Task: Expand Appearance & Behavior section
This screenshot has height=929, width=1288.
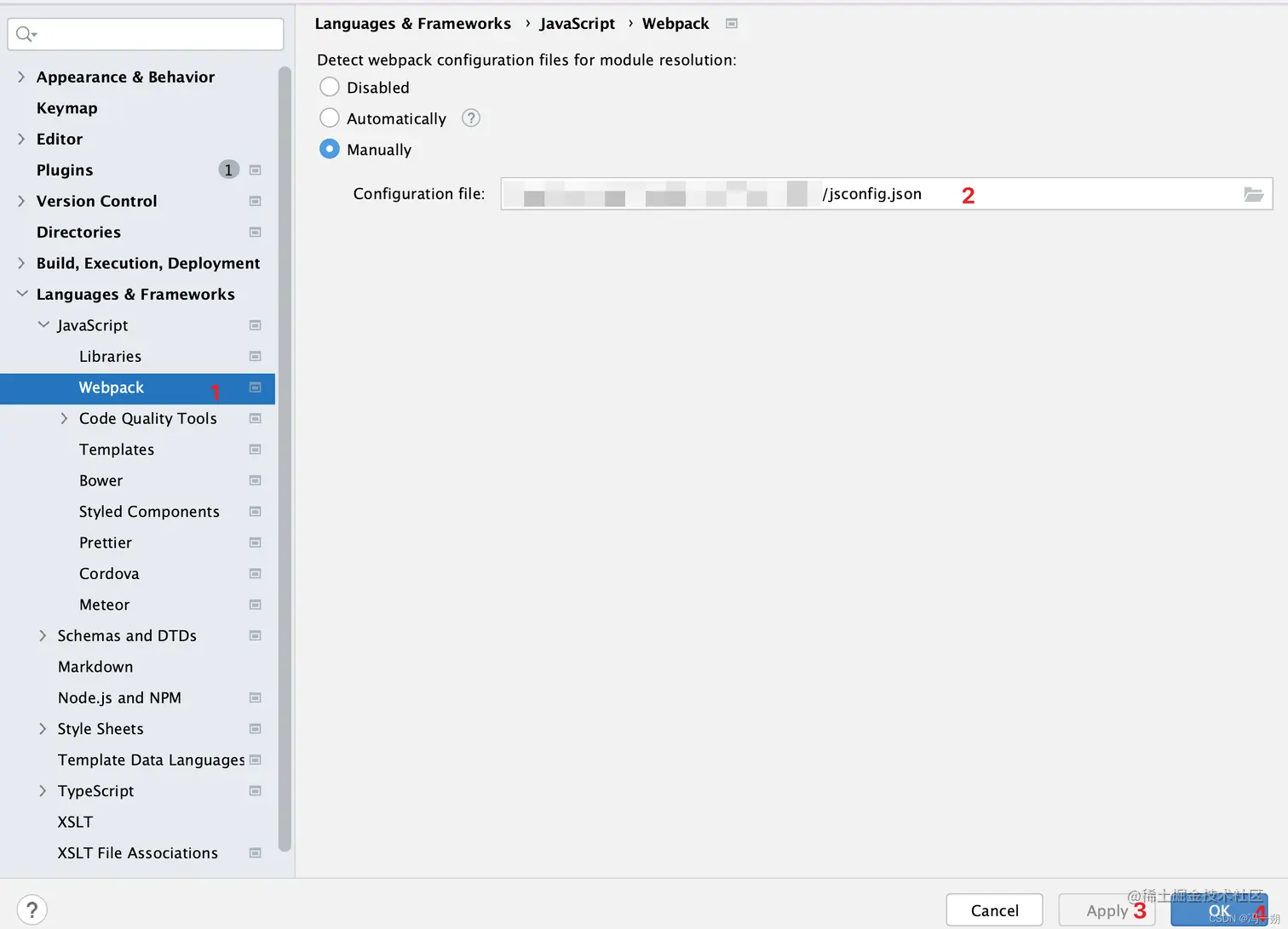Action: click(21, 77)
